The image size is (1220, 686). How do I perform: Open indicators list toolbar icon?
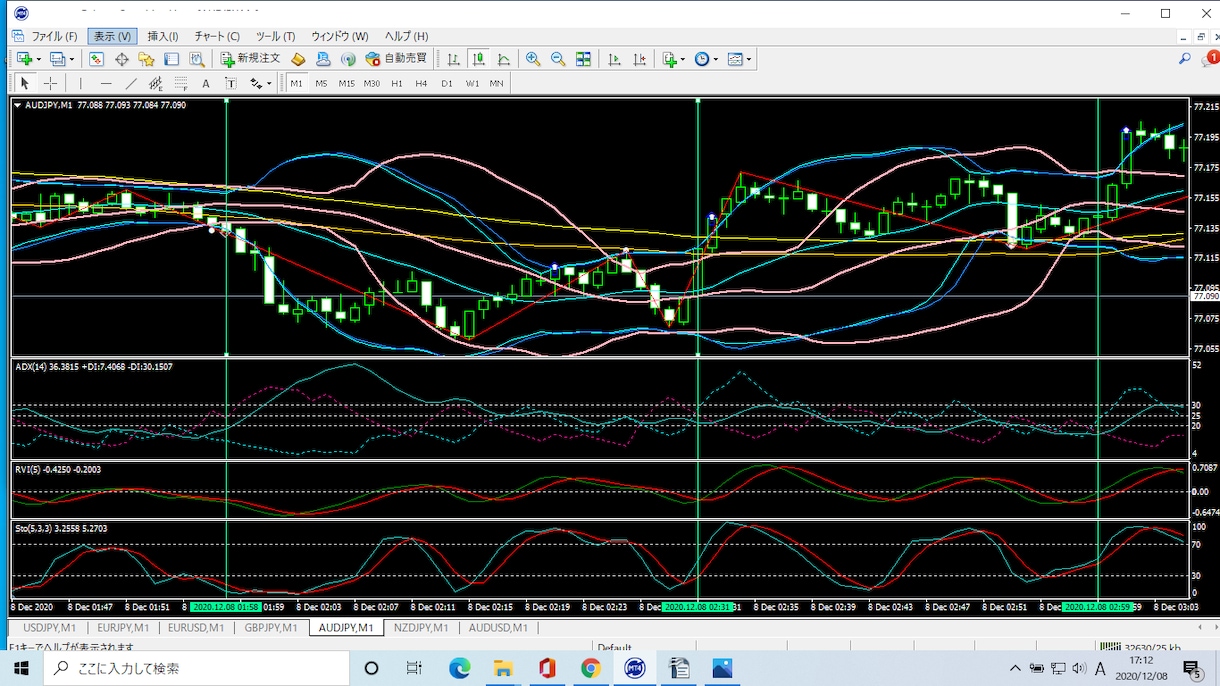(670, 60)
